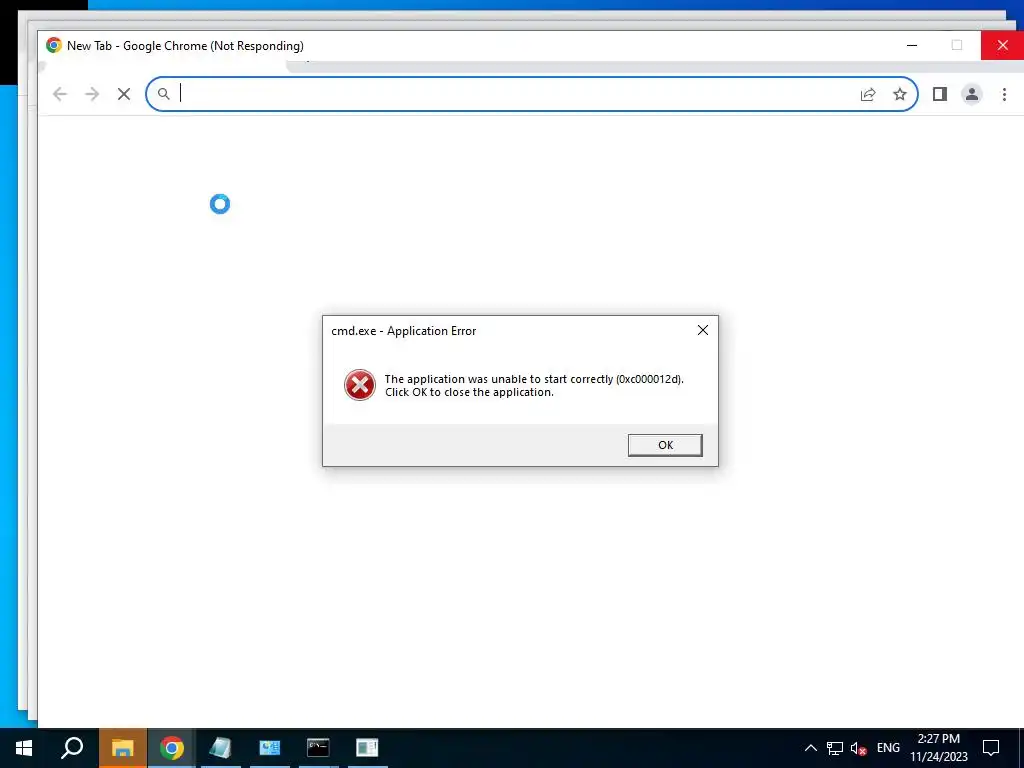Open the notepad-style app on taskbar
The height and width of the screenshot is (768, 1024).
(x=221, y=748)
